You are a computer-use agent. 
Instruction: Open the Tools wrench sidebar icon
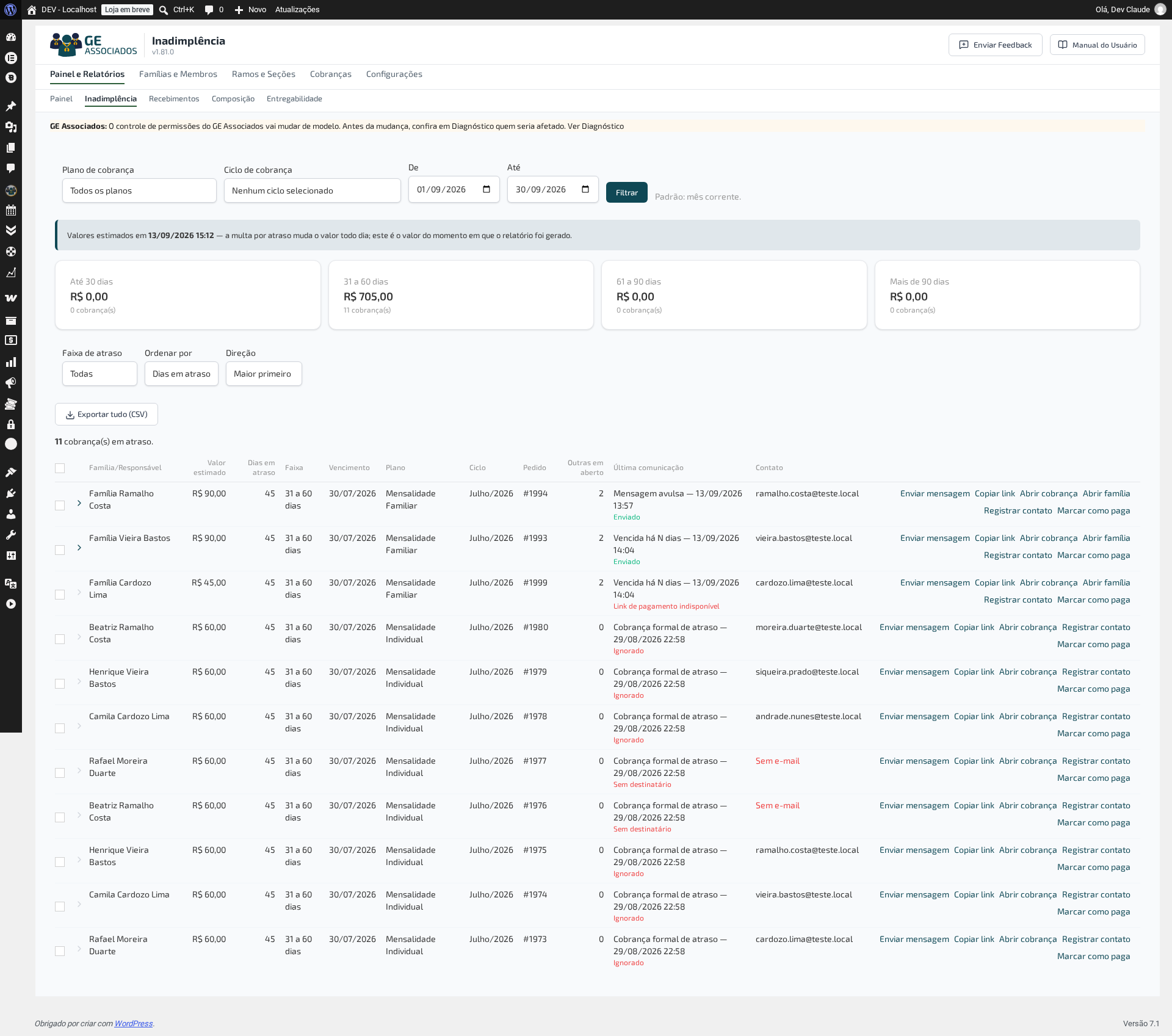point(11,535)
